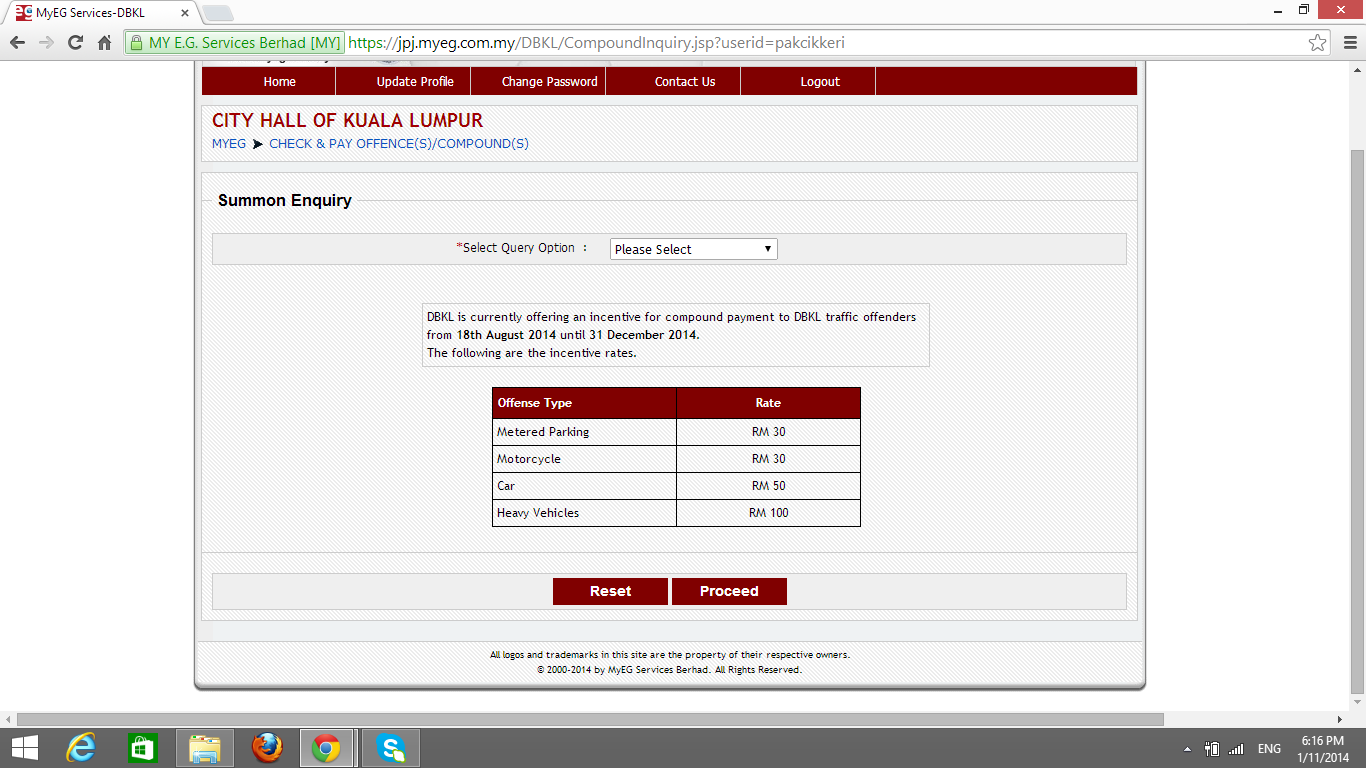Open Windows Store from taskbar

coord(143,748)
